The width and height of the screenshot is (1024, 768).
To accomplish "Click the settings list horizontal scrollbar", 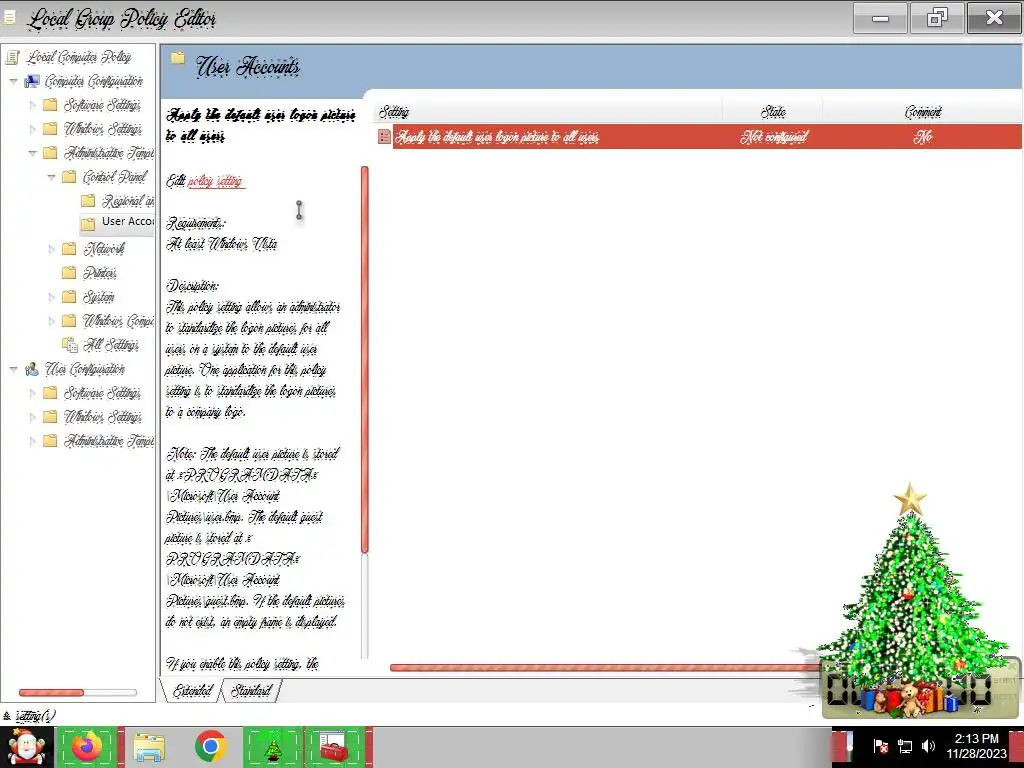I will (x=604, y=667).
